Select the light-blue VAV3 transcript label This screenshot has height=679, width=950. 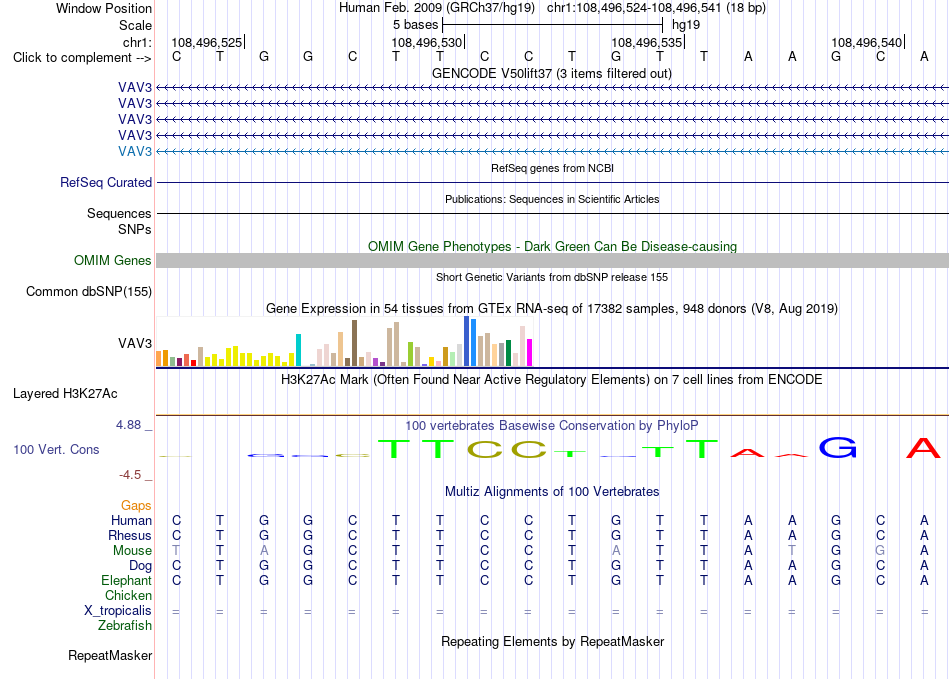(x=135, y=151)
